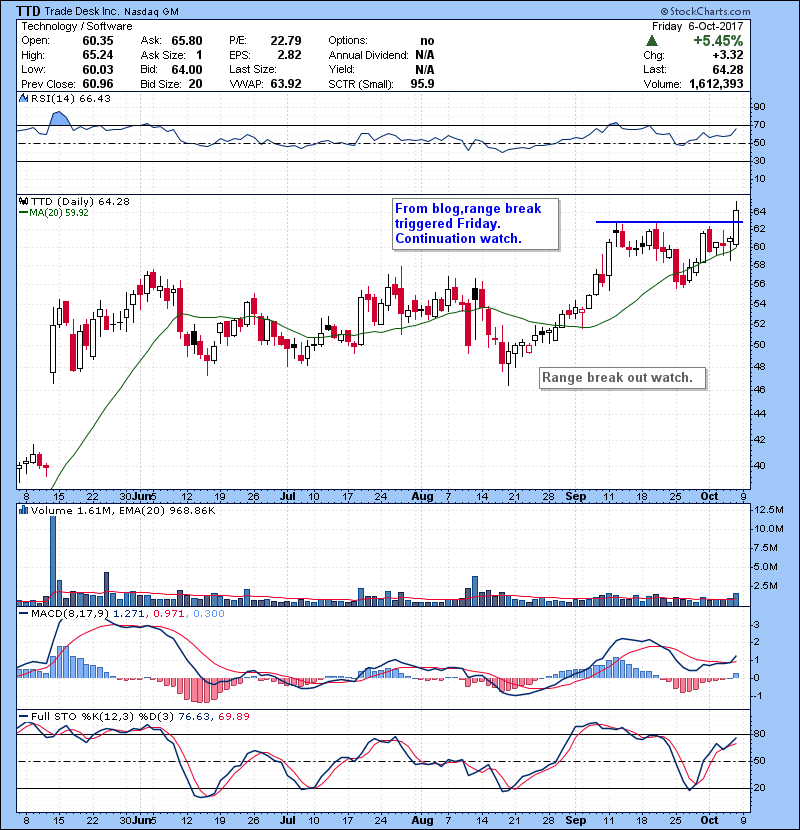This screenshot has height=830, width=800.
Task: Click the Sep label on the date axis
Action: pyautogui.click(x=575, y=495)
